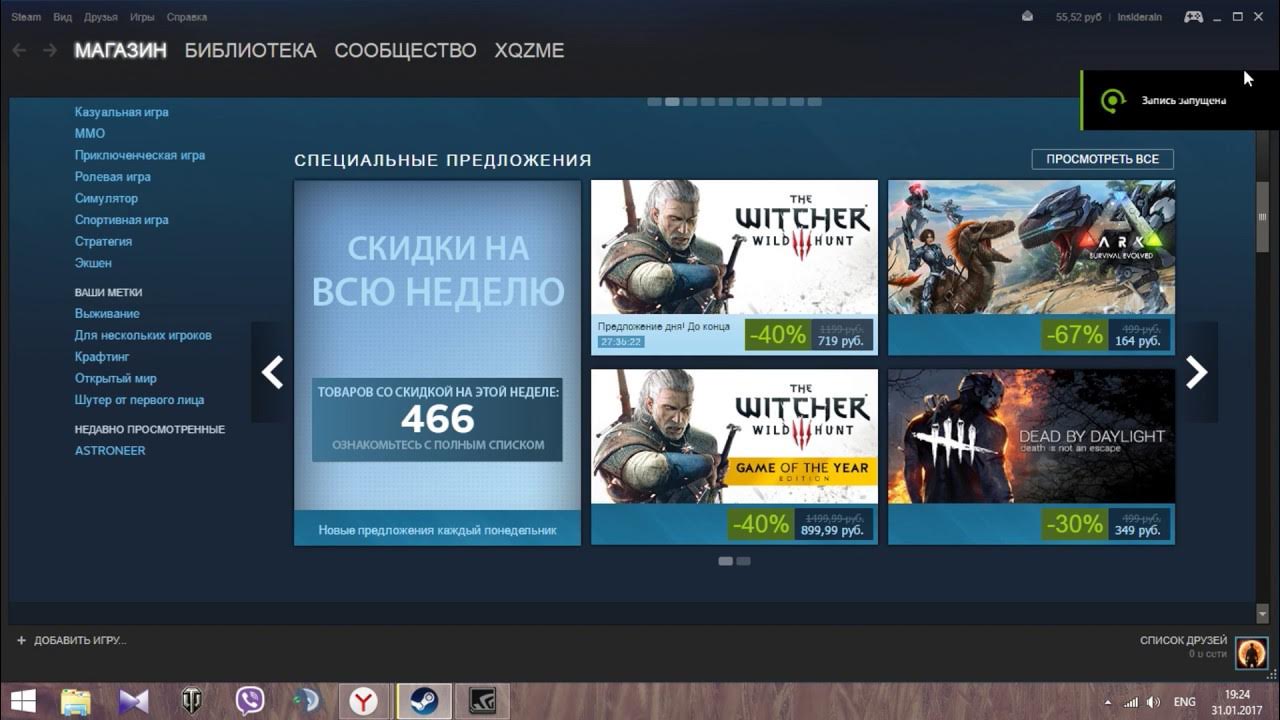The image size is (1280, 720).
Task: Switch to the СООБЩЕСТВО tab
Action: pyautogui.click(x=405, y=50)
